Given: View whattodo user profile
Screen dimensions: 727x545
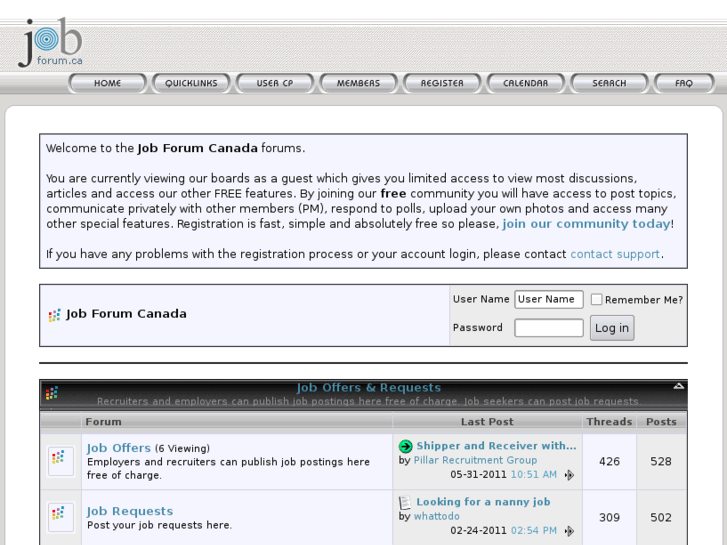Looking at the screenshot, I should point(436,516).
